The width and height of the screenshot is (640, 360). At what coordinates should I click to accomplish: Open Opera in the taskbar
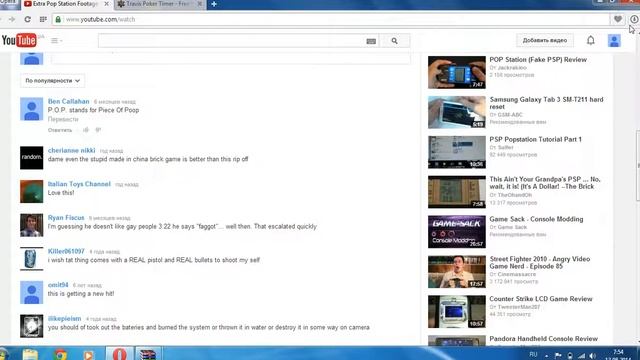[120, 353]
